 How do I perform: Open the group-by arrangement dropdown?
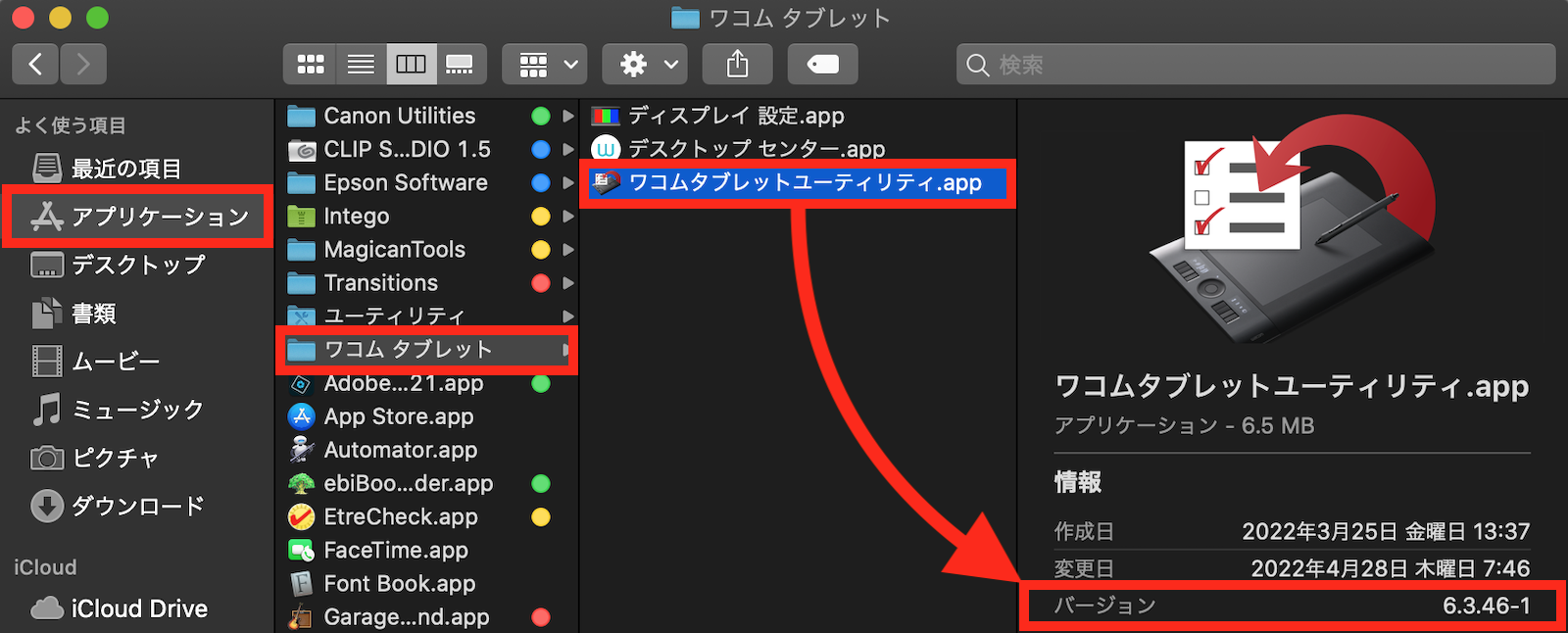point(546,65)
